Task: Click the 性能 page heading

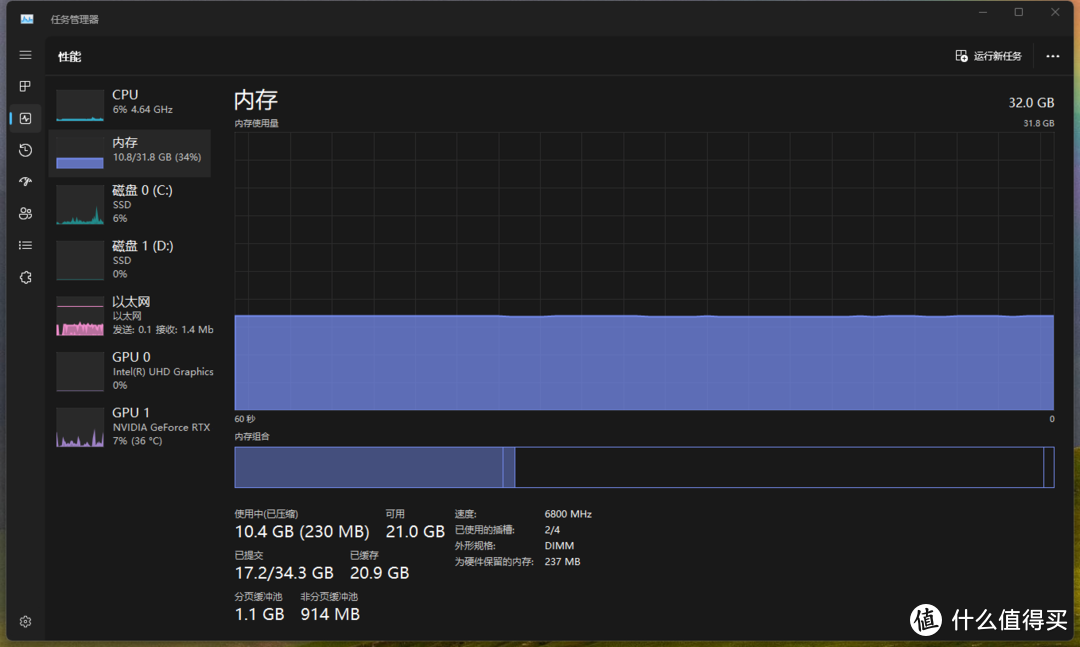Action: [x=70, y=57]
